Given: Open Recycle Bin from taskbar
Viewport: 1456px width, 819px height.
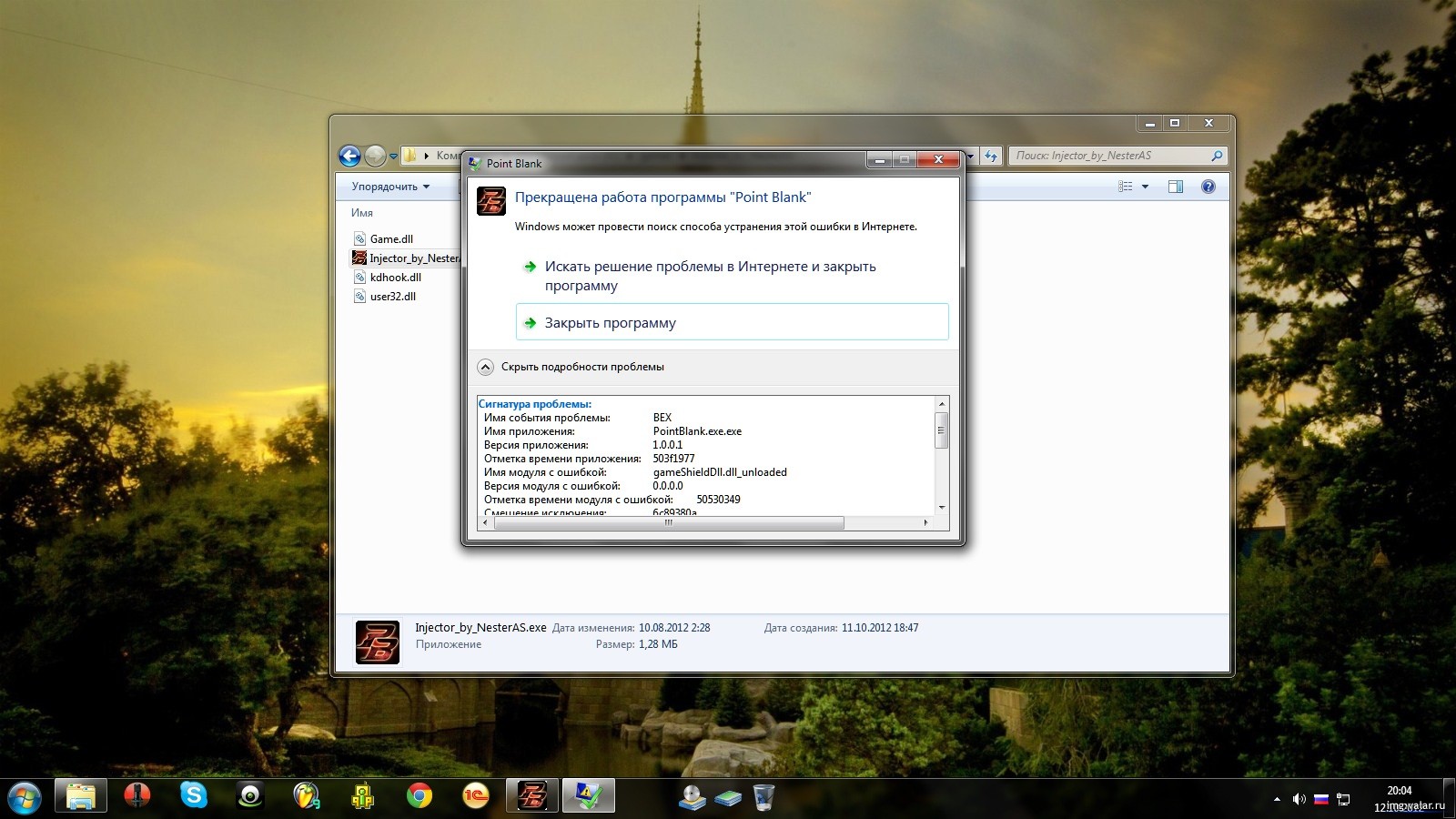Looking at the screenshot, I should [764, 798].
